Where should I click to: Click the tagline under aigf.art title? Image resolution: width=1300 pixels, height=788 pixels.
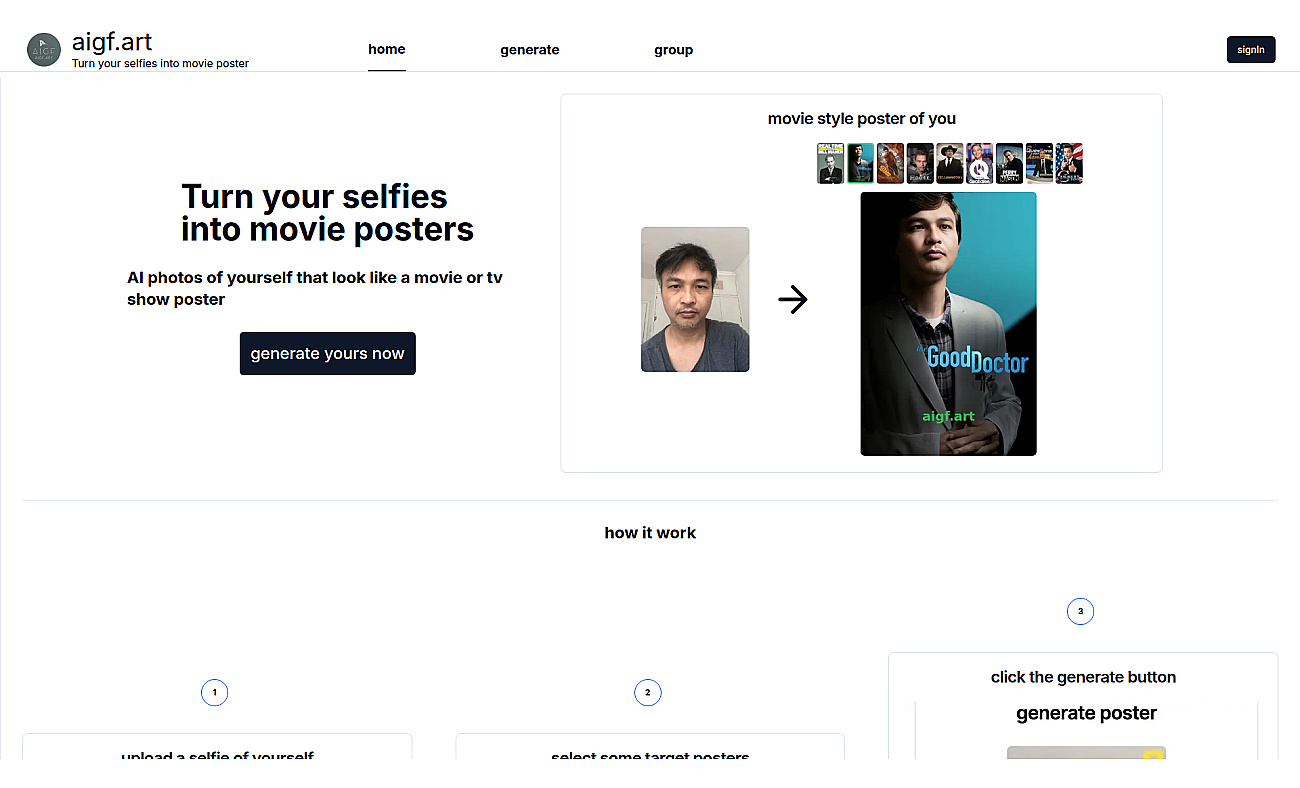(x=160, y=63)
